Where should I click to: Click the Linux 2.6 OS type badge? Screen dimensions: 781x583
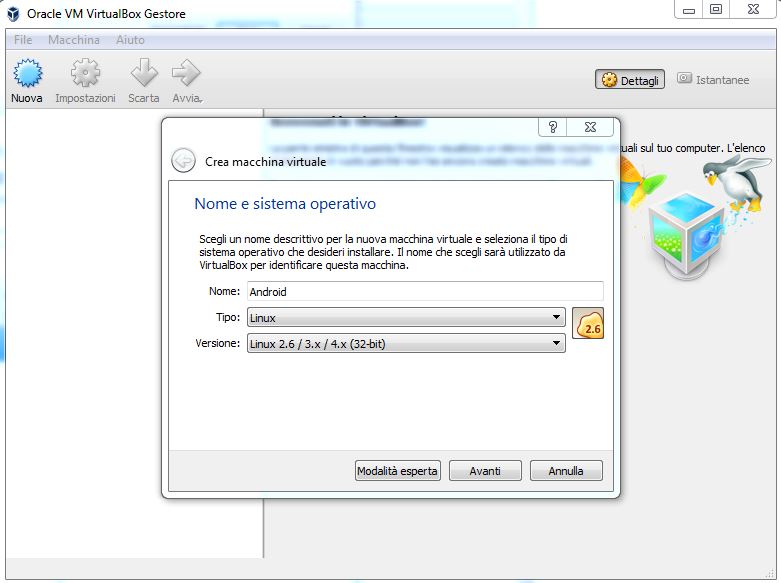click(588, 325)
